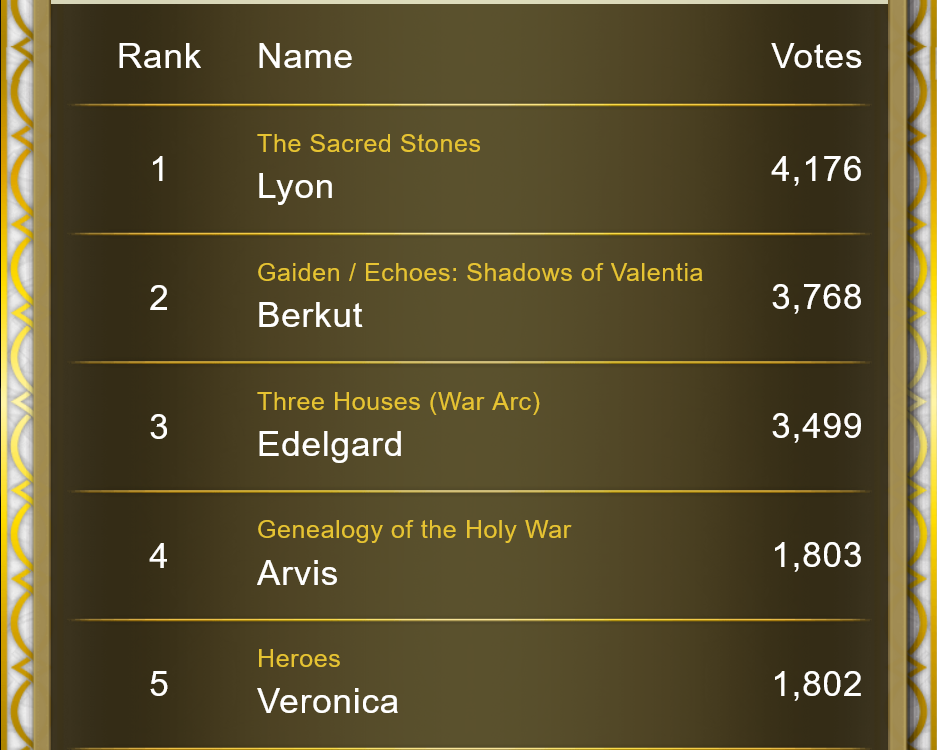Select Arvis in the ranking list
This screenshot has height=750, width=937.
click(298, 573)
